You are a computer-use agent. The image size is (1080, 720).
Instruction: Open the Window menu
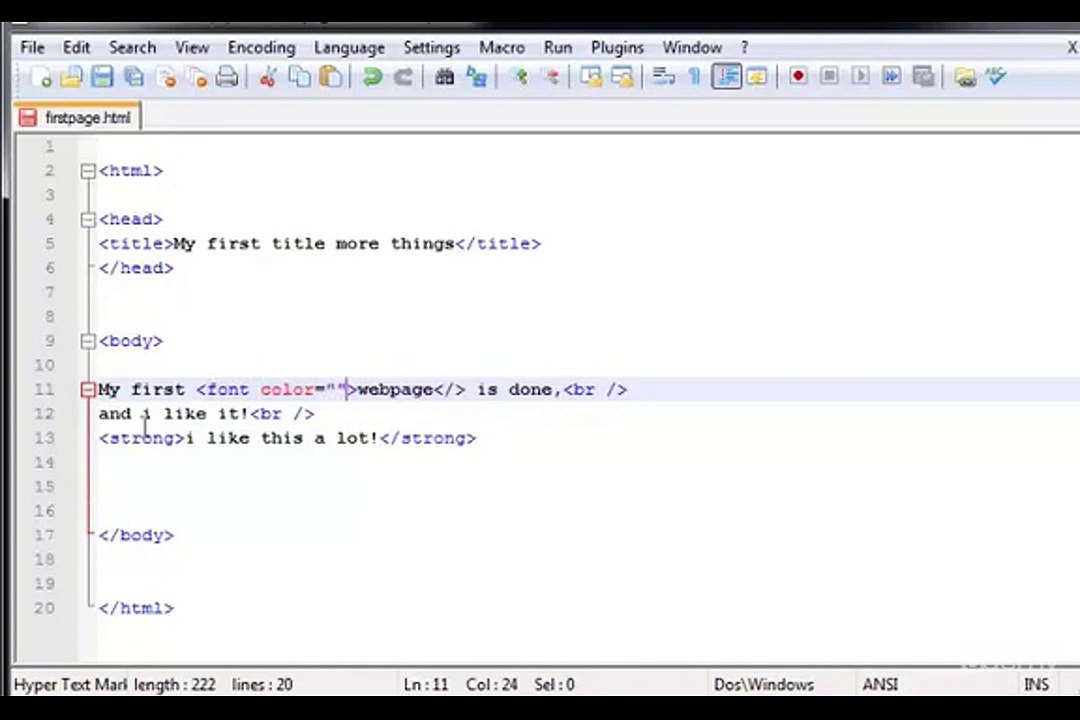click(x=692, y=48)
